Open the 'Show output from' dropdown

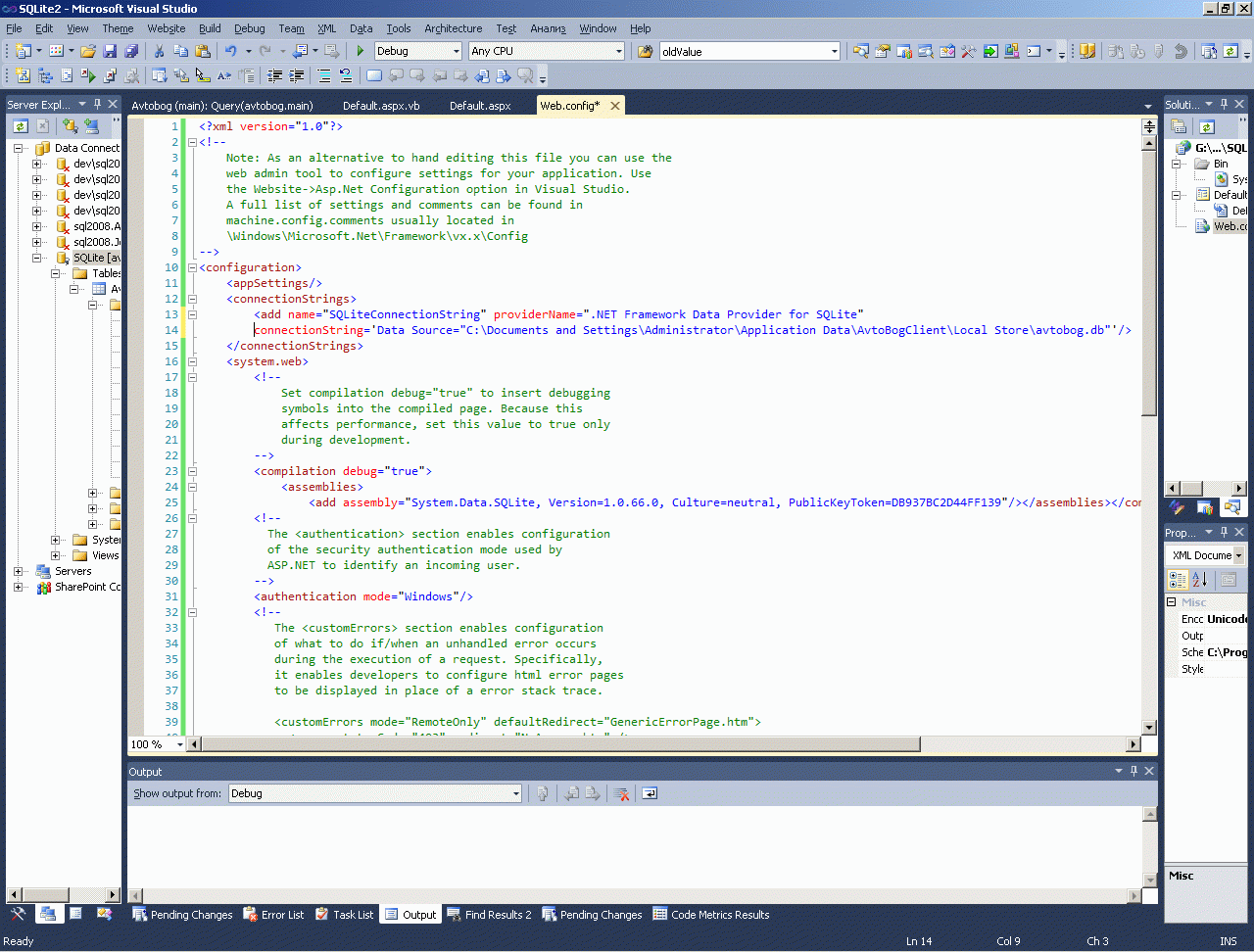tap(515, 793)
